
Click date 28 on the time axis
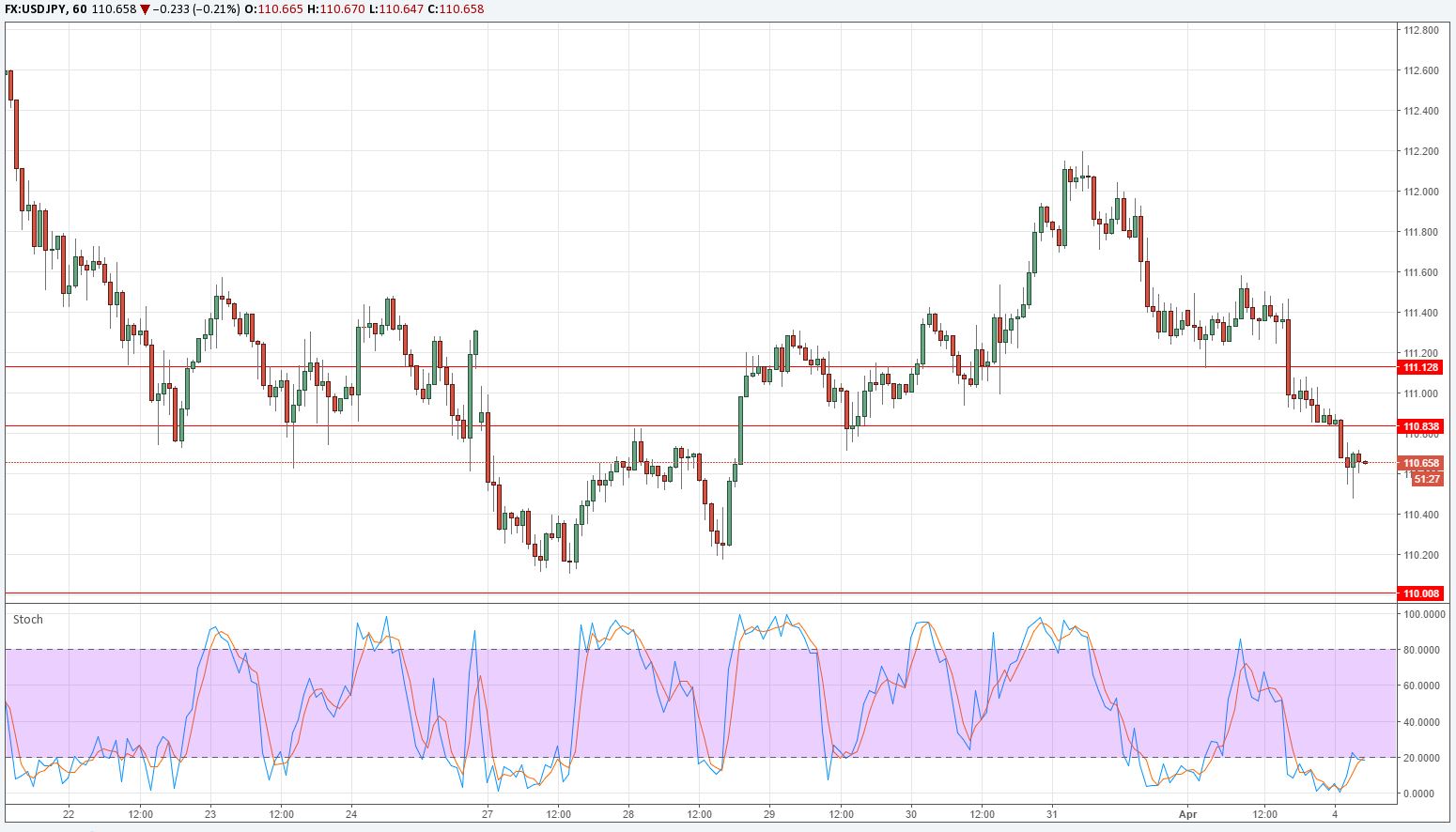click(x=628, y=814)
